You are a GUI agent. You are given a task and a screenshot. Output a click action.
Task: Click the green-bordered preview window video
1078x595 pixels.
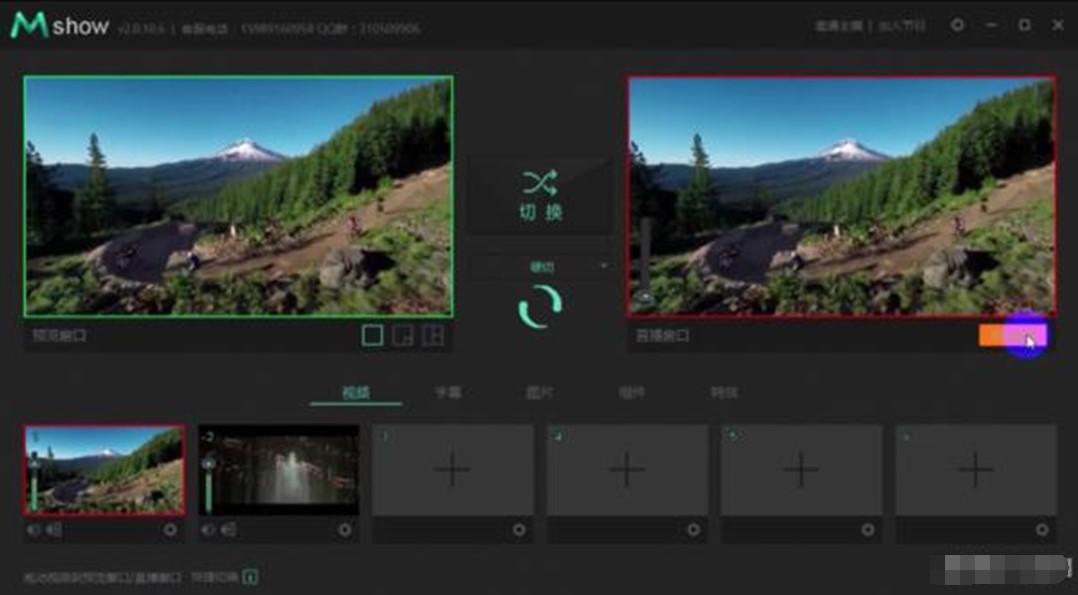pyautogui.click(x=239, y=197)
